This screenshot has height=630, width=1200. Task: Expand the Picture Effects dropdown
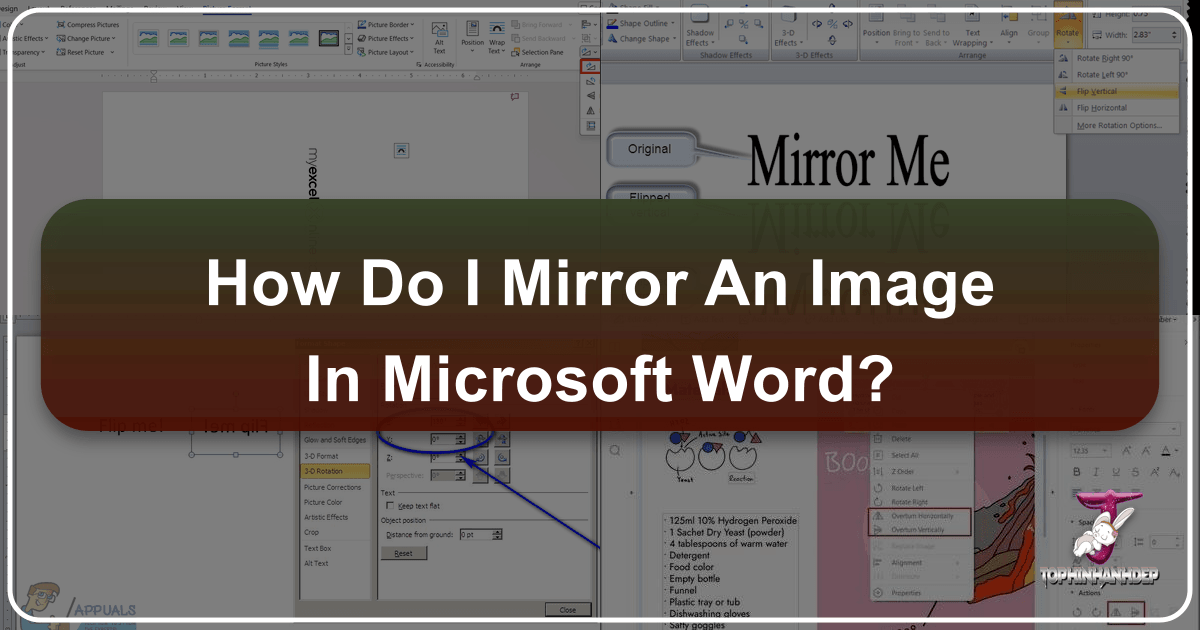click(x=386, y=38)
